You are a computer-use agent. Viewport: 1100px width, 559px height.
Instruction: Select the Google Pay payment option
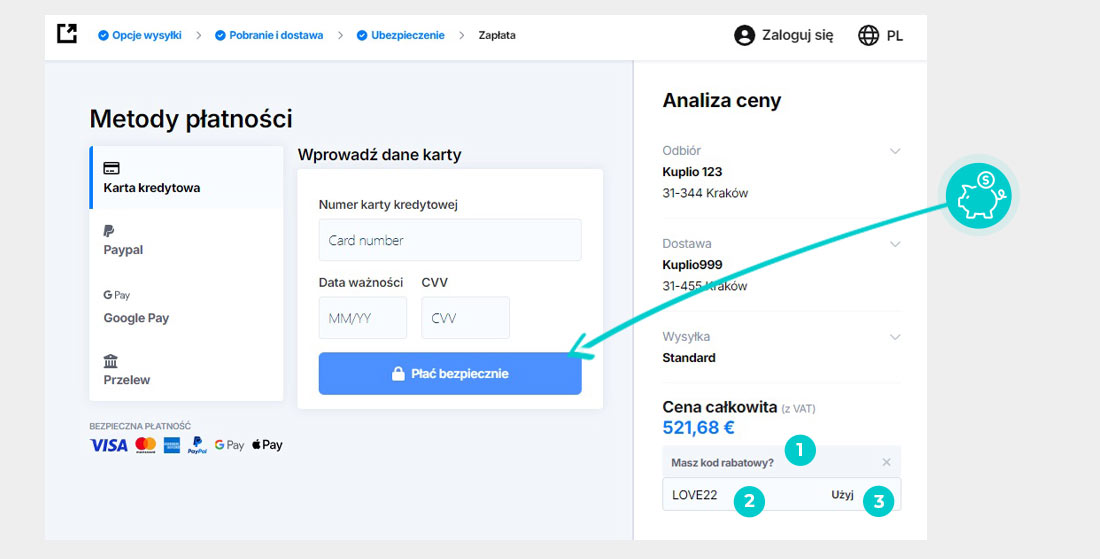187,307
